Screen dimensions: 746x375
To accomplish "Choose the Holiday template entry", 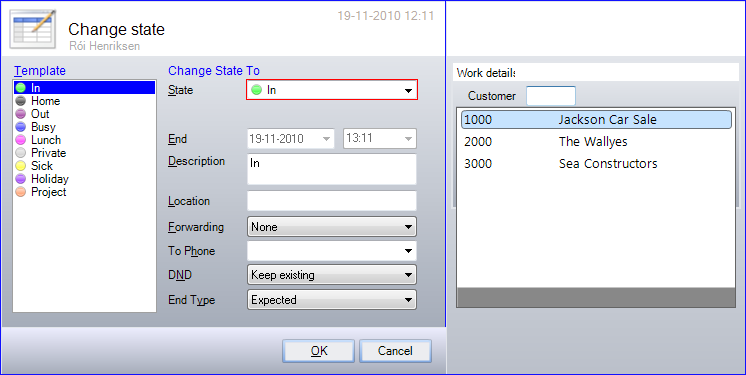I will coord(85,179).
